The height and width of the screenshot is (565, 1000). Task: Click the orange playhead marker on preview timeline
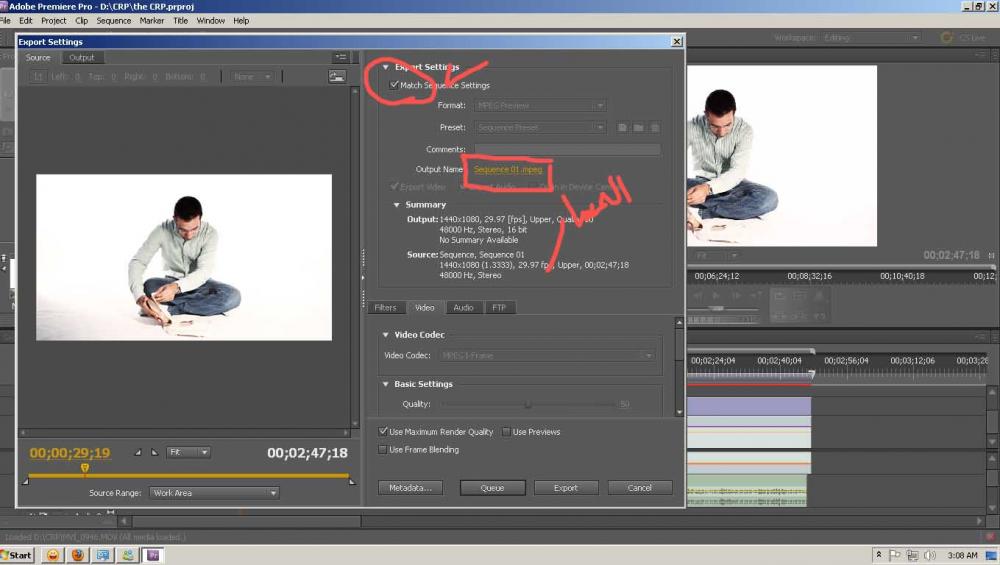coord(84,468)
